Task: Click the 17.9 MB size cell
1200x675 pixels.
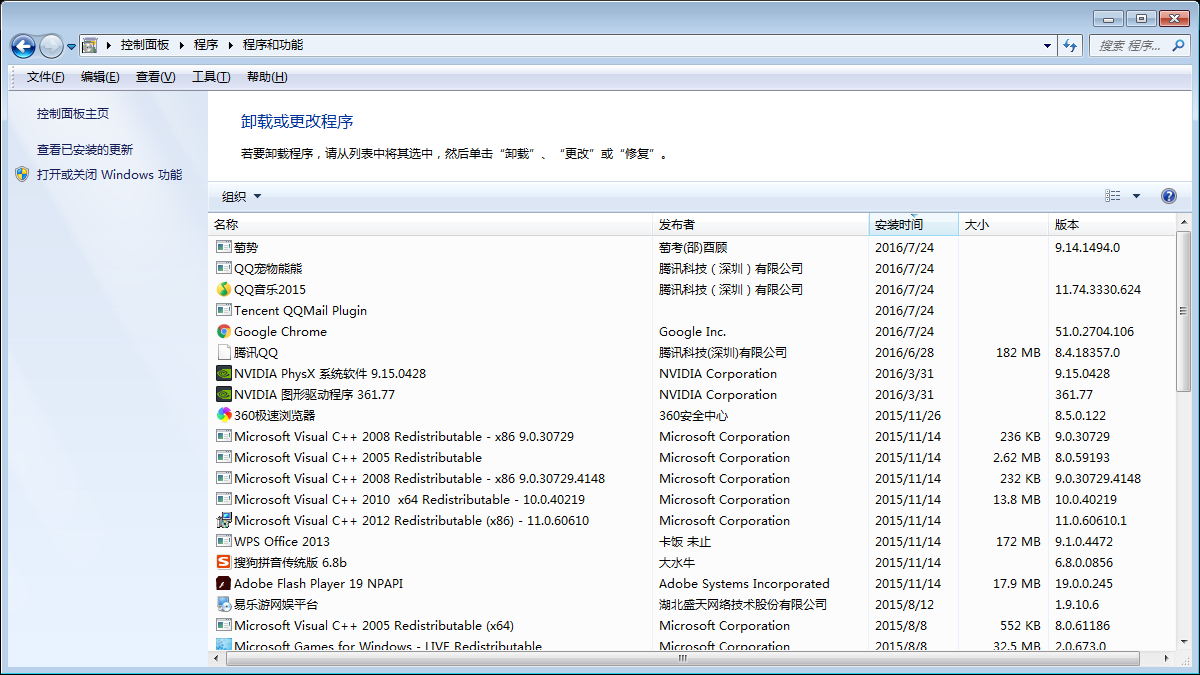Action: point(1017,584)
